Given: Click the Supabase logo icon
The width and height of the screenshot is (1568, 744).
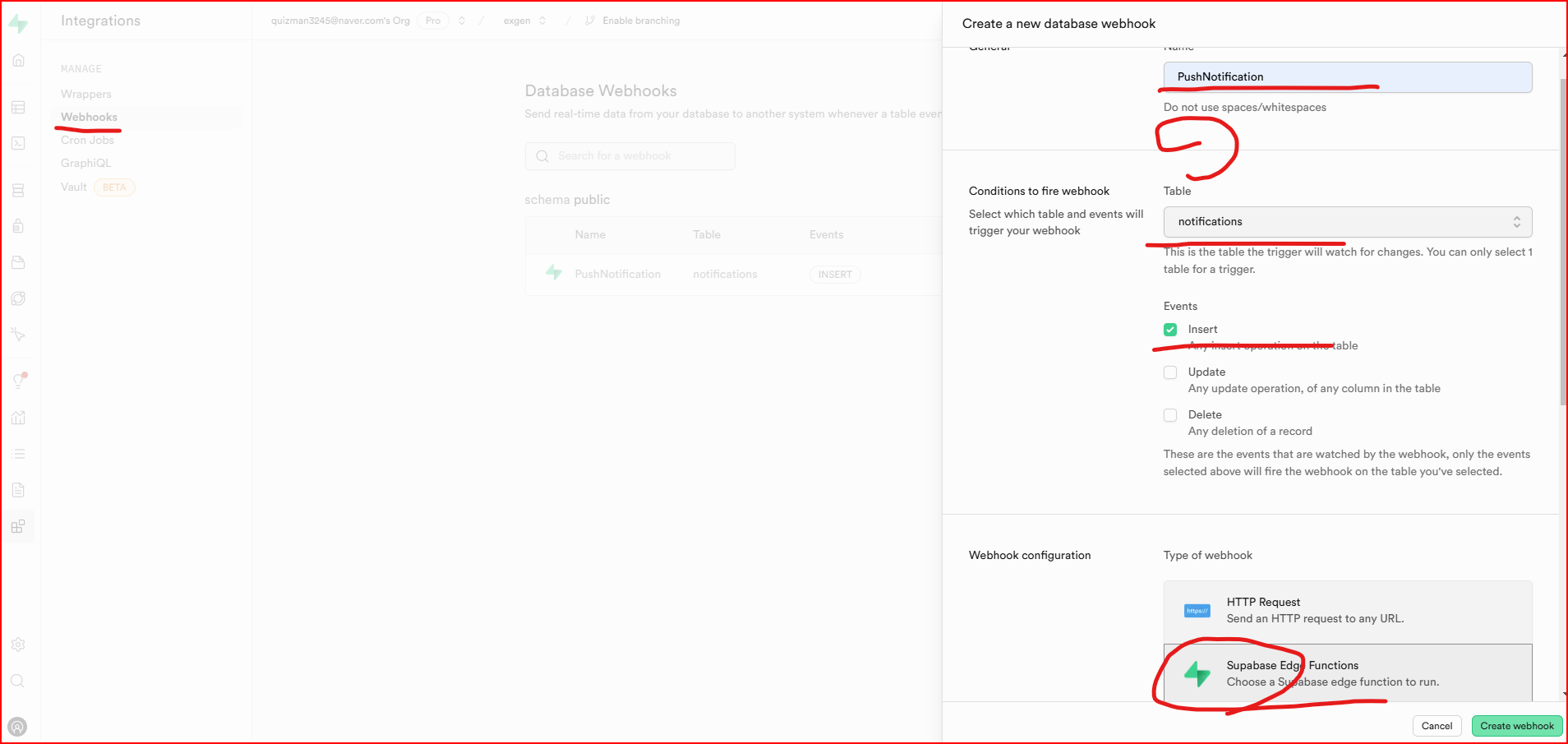Looking at the screenshot, I should [18, 24].
